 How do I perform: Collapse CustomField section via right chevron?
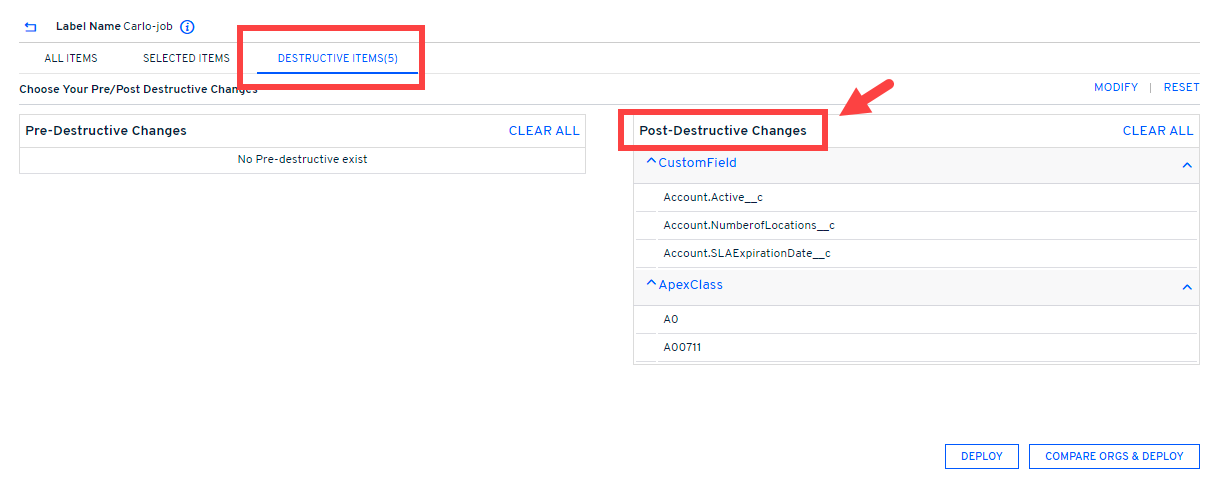(x=1187, y=165)
